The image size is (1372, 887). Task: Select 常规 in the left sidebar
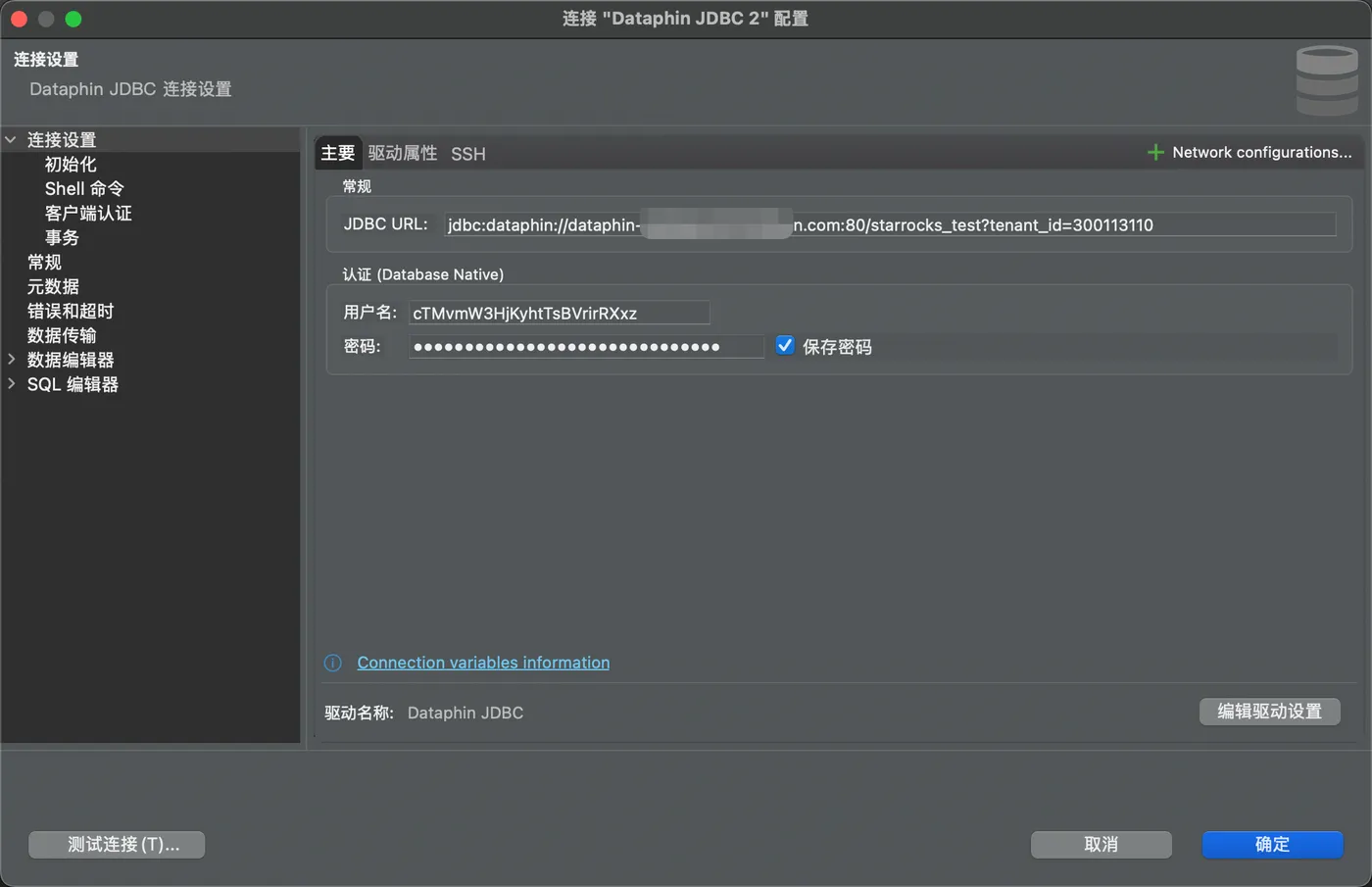pos(44,263)
